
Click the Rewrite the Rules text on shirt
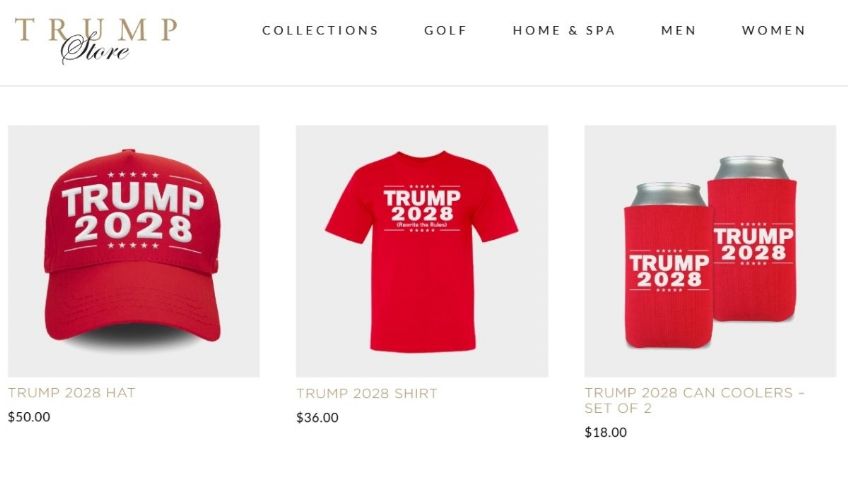click(x=422, y=224)
